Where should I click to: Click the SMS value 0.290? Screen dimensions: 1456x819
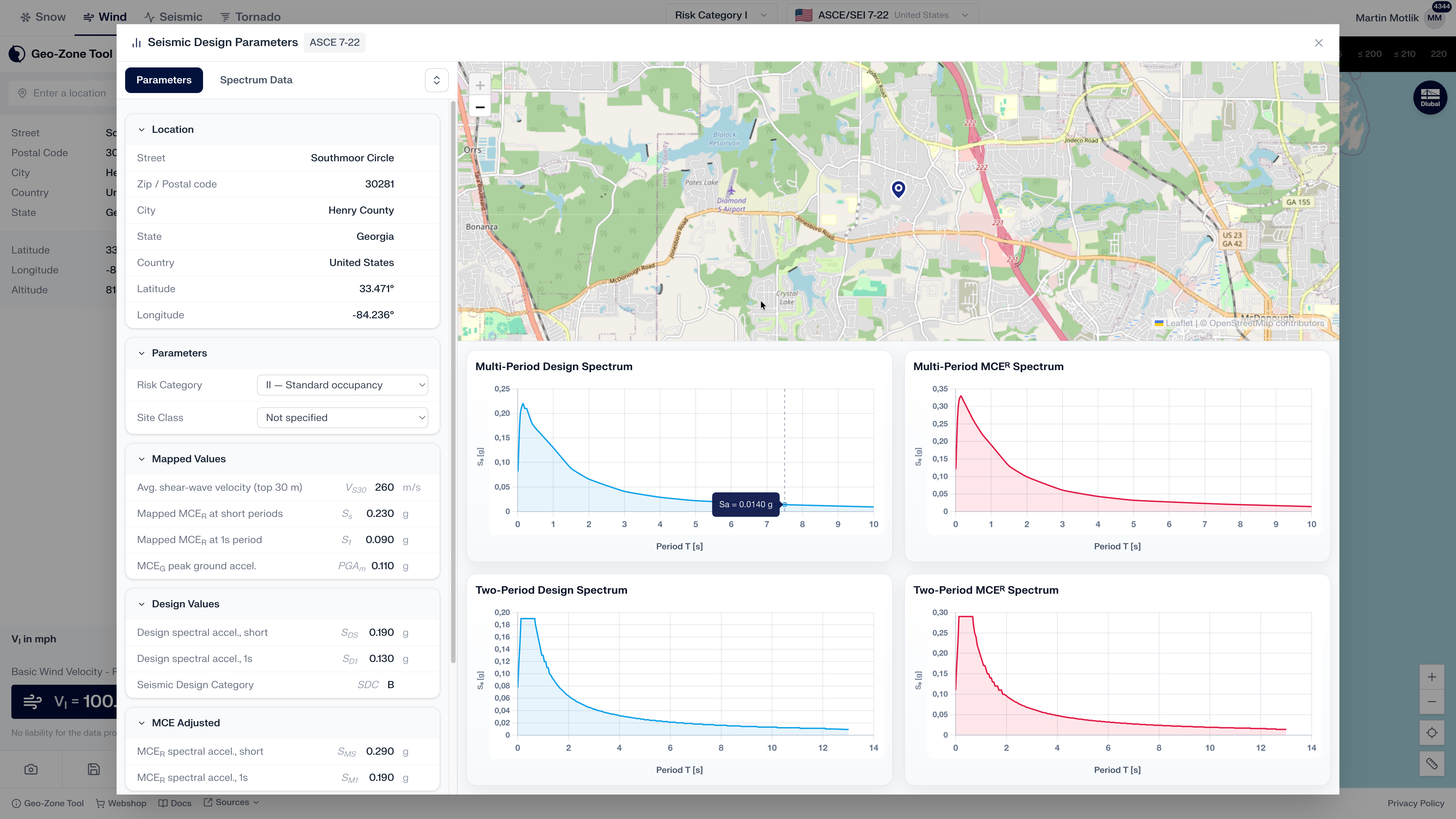[x=380, y=752]
